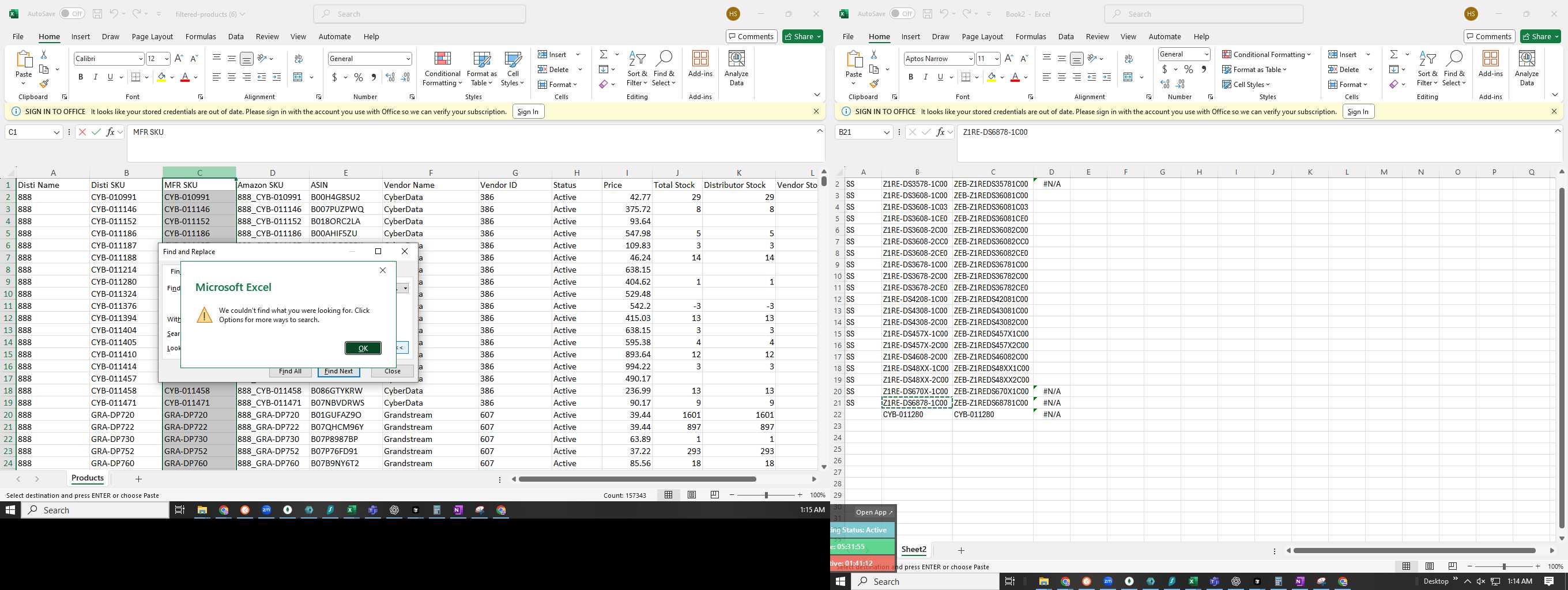Switch to Page Break Preview in left status bar
The height and width of the screenshot is (590, 1568).
click(x=715, y=495)
